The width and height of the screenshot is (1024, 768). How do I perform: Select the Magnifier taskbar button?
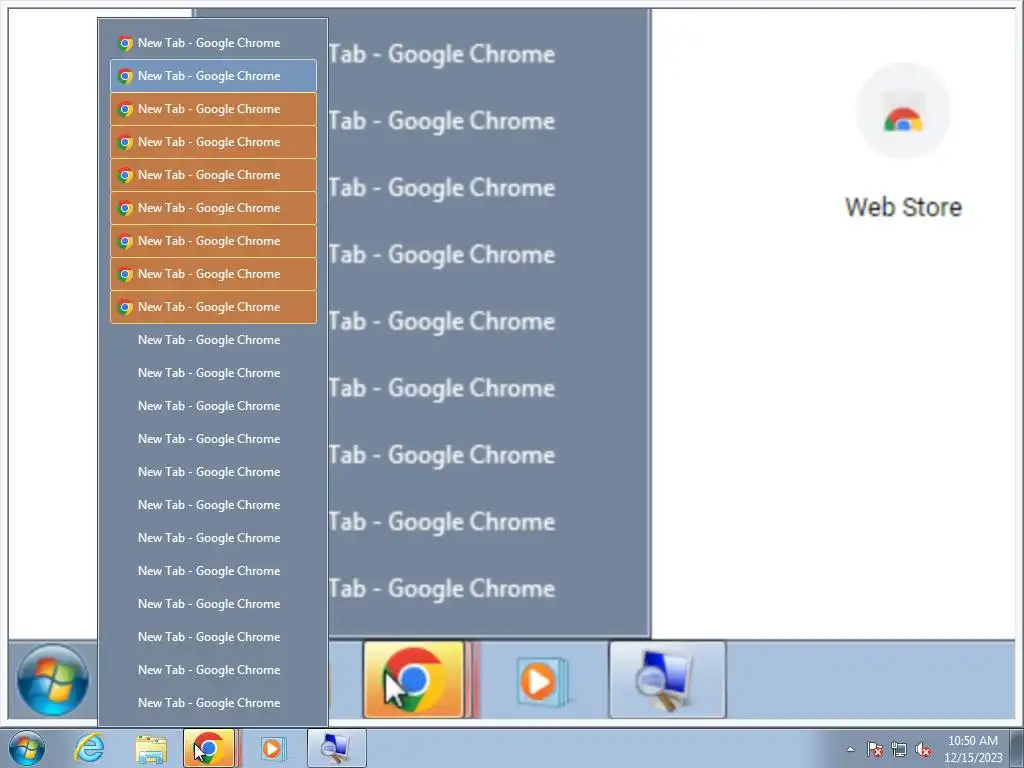(336, 748)
